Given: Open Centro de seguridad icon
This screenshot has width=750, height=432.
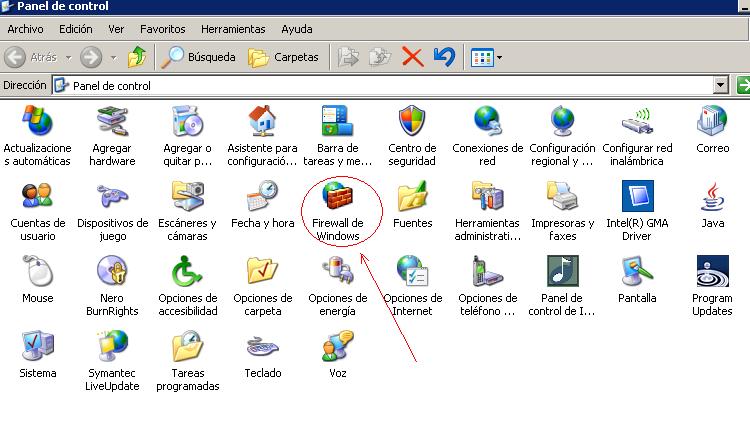Looking at the screenshot, I should pyautogui.click(x=412, y=121).
